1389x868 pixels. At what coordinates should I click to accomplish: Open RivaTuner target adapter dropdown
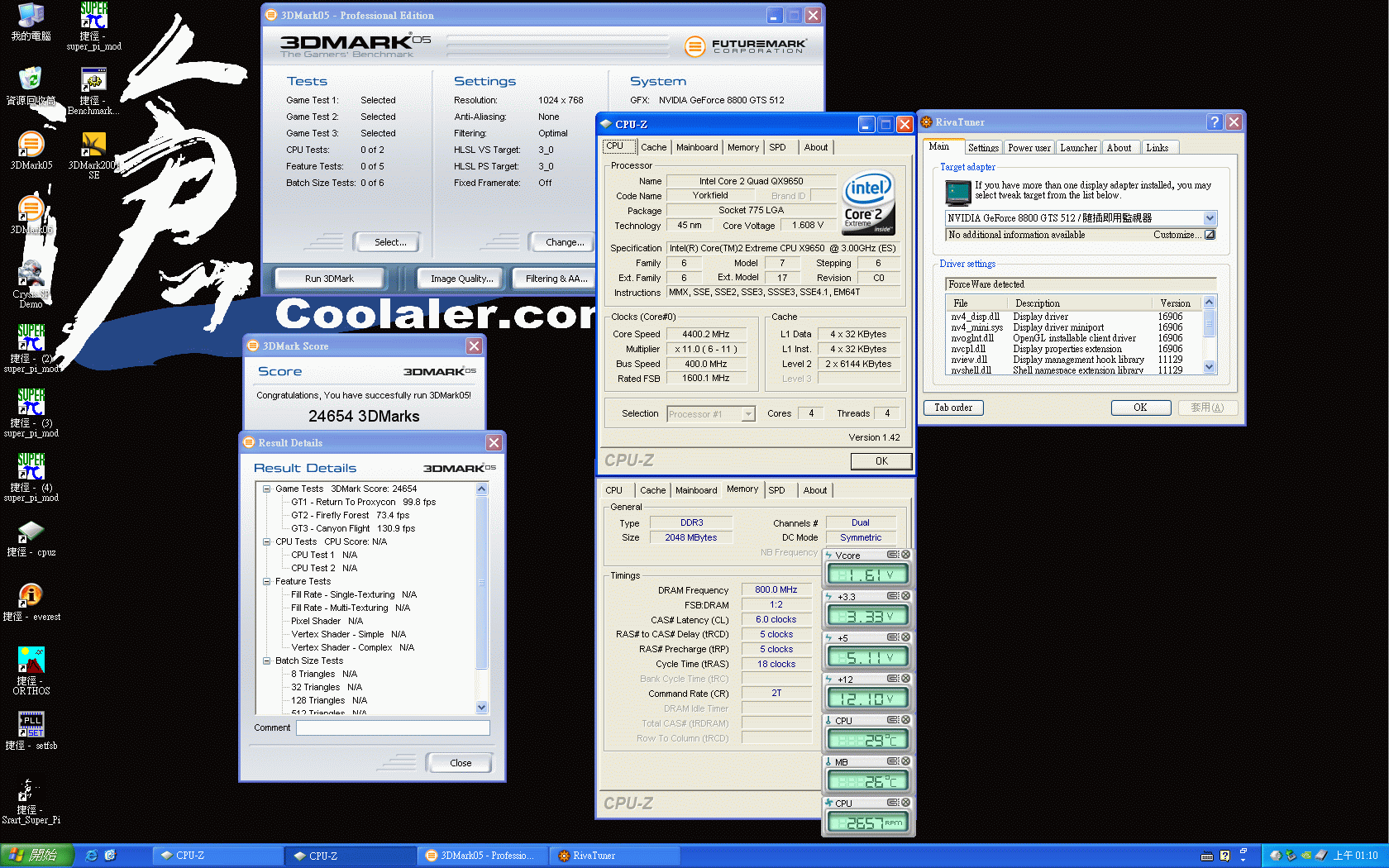(1210, 218)
